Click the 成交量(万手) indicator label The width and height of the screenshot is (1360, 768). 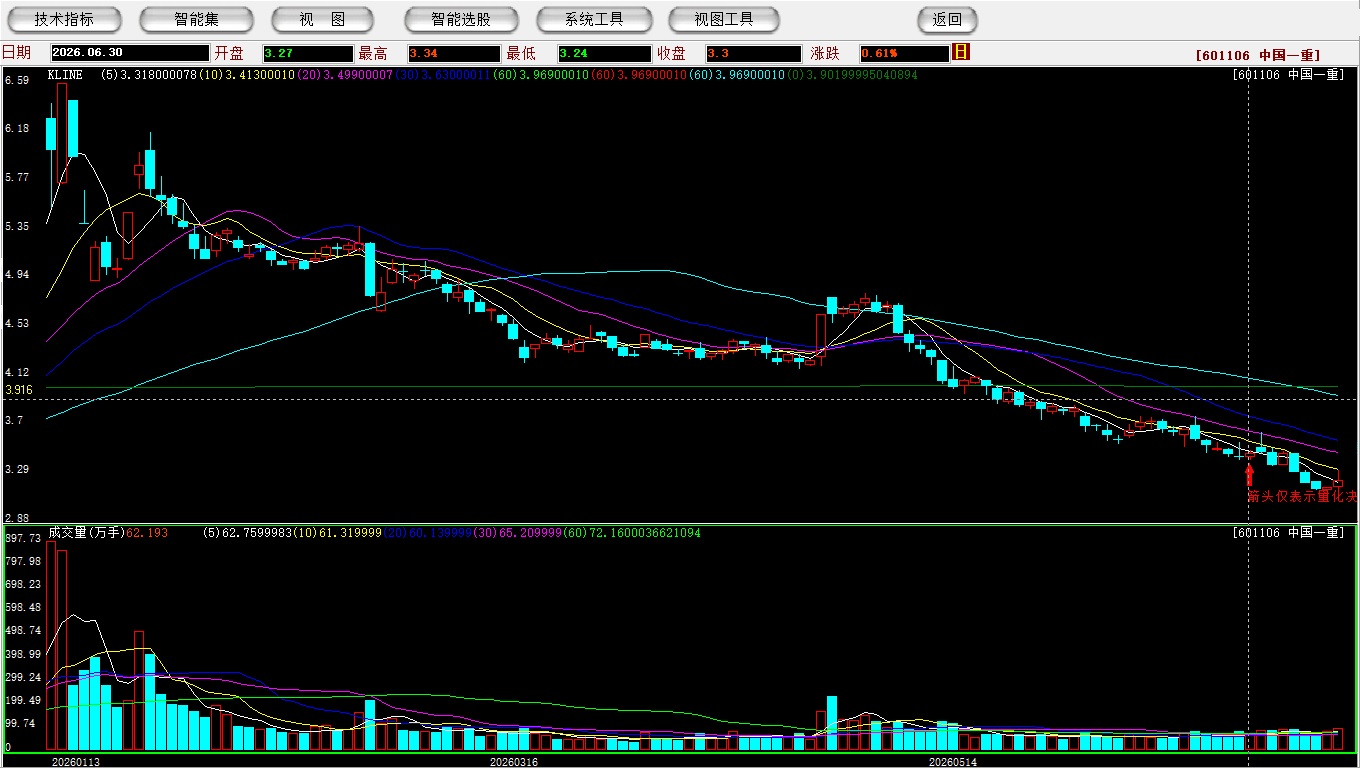85,533
